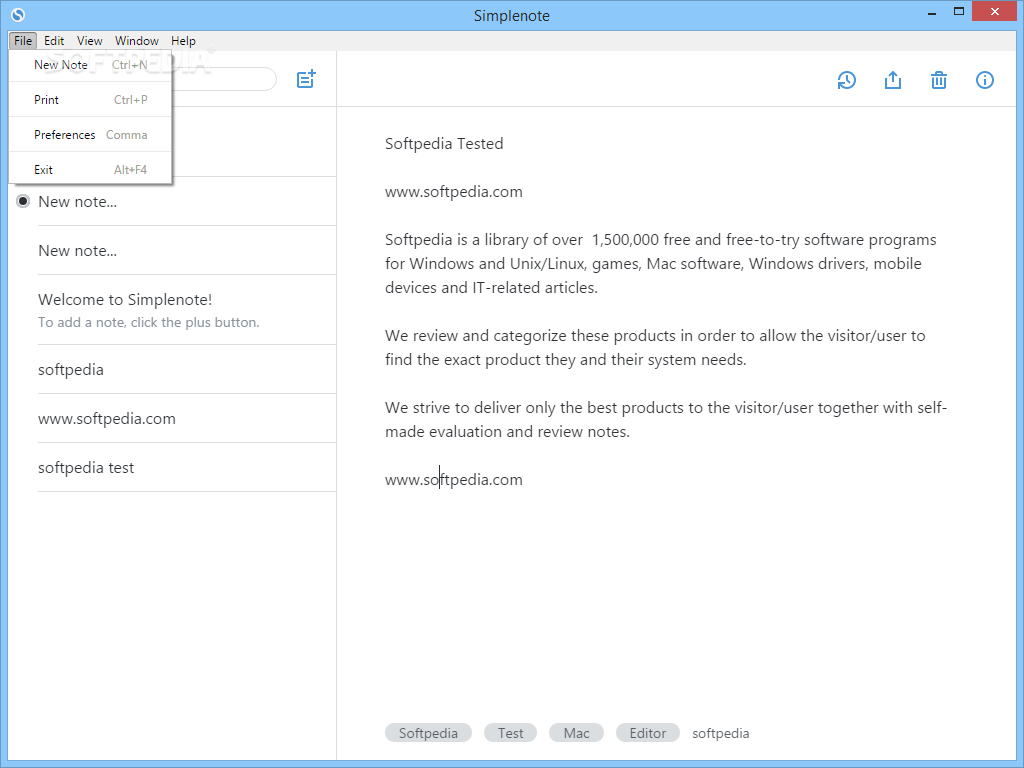1024x768 pixels.
Task: Open the 'softpedia' note in the list
Action: coord(187,370)
